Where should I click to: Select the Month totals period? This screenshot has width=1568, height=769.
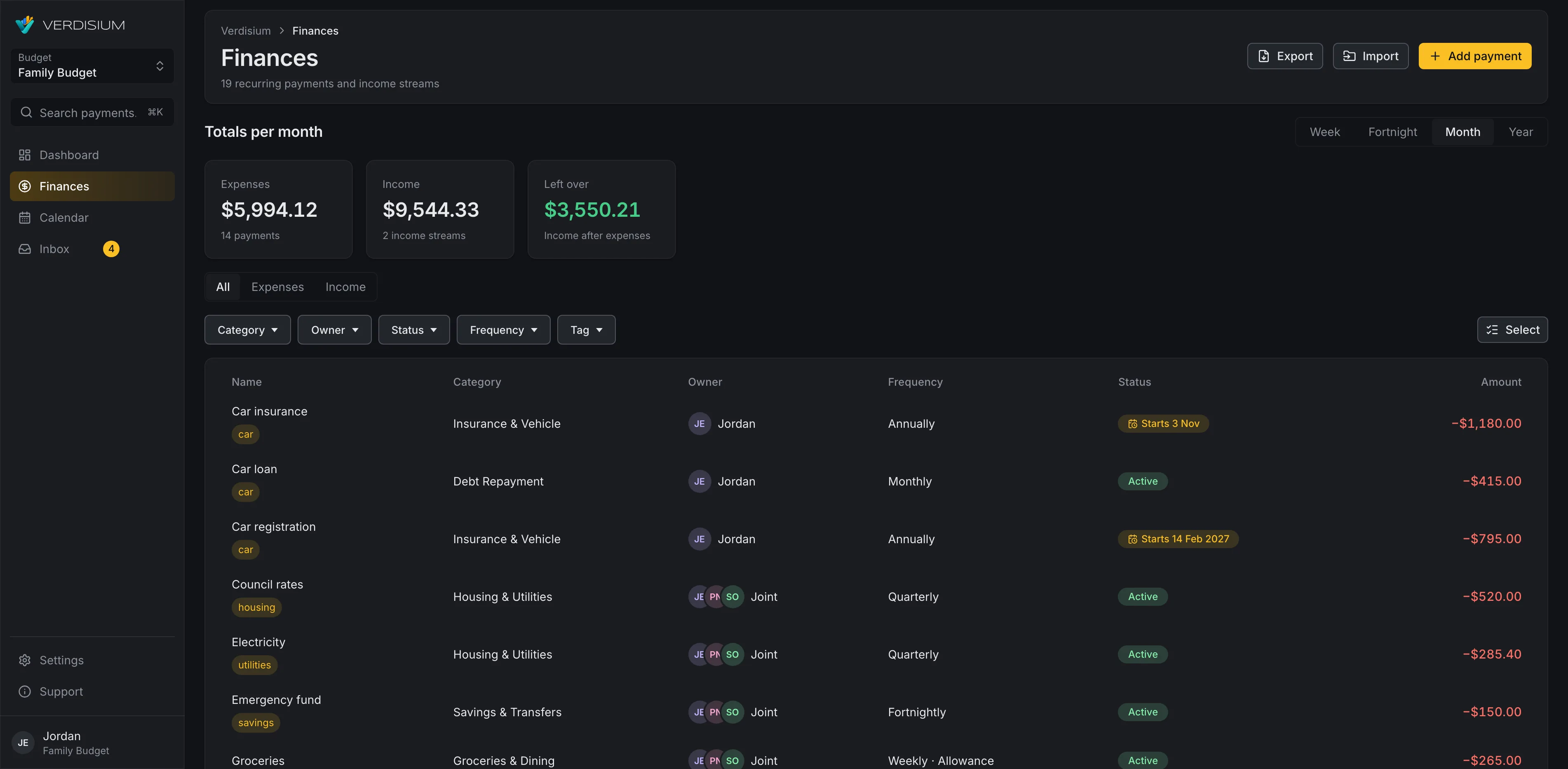coord(1463,132)
